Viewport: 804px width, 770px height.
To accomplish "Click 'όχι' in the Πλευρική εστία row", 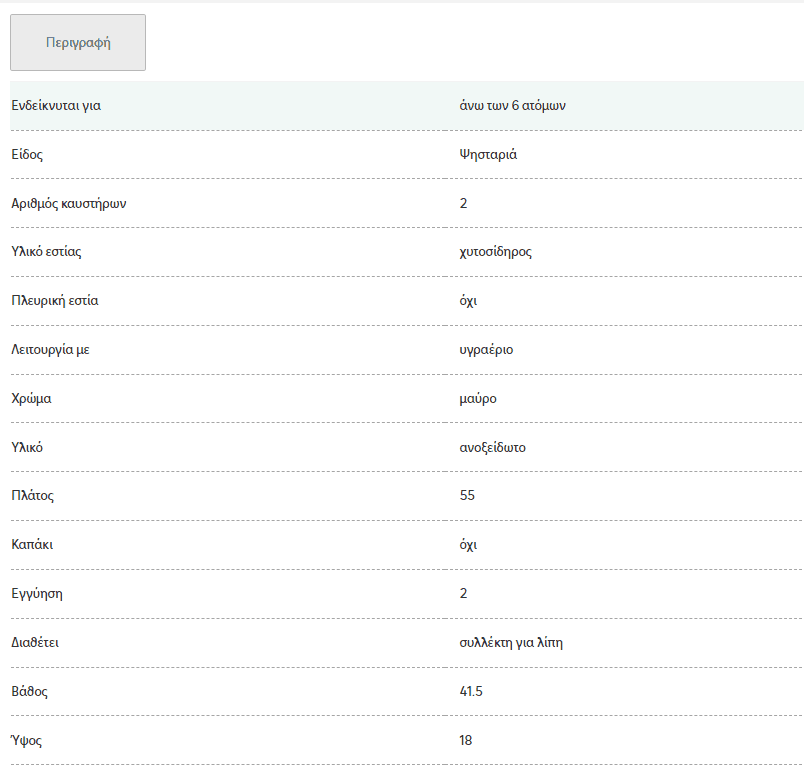I will point(468,301).
